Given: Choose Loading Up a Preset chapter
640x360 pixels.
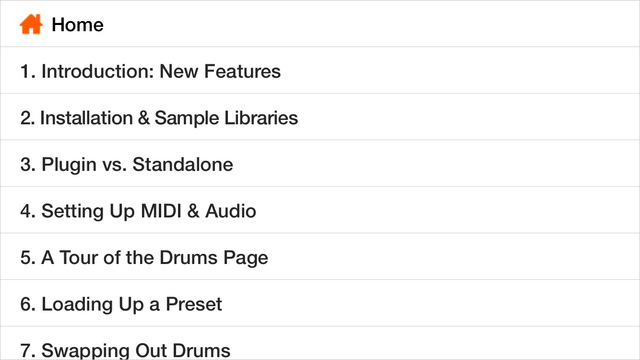Looking at the screenshot, I should point(320,303).
